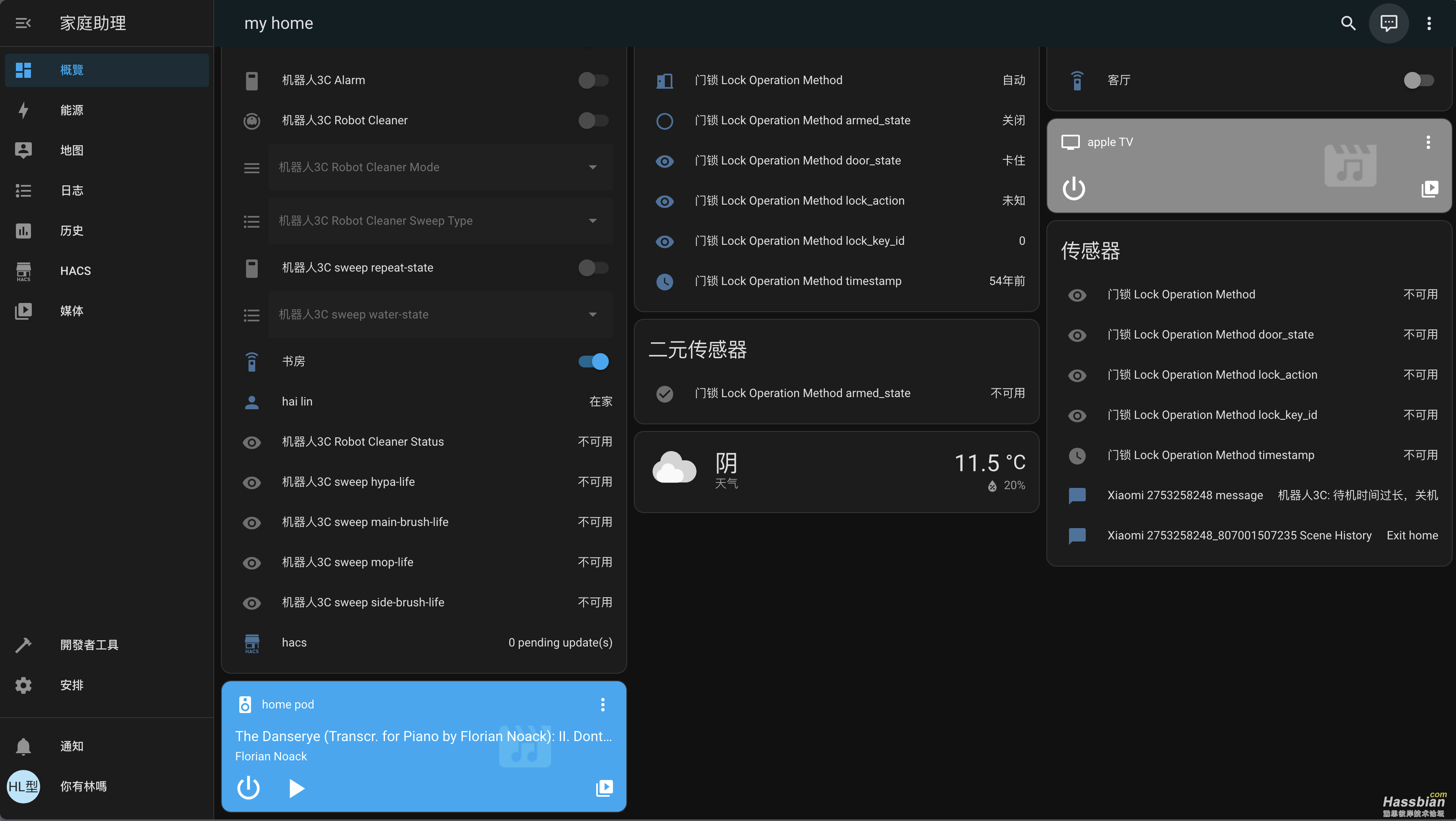Open the hai lin 在家 entity
Viewport: 1456px width, 821px height.
coord(427,401)
